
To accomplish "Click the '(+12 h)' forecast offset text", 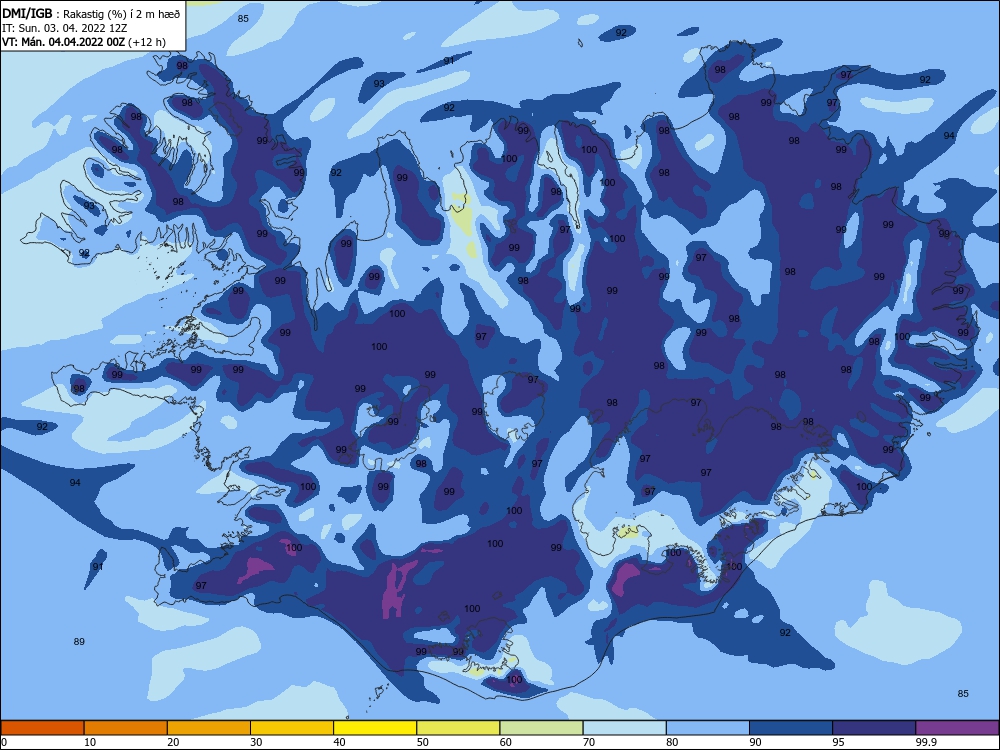I will pyautogui.click(x=147, y=42).
